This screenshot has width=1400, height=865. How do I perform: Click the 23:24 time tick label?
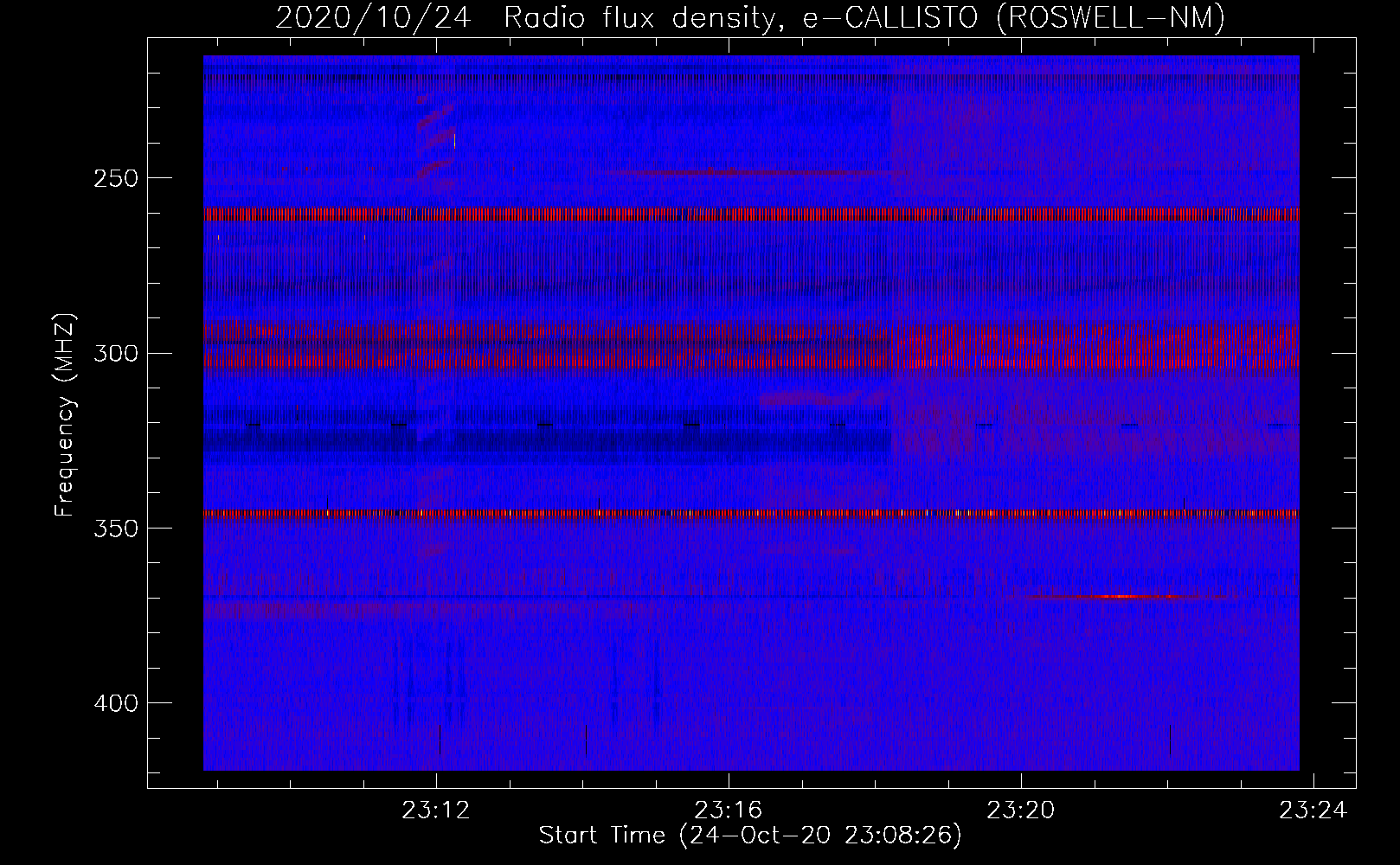[x=1313, y=811]
